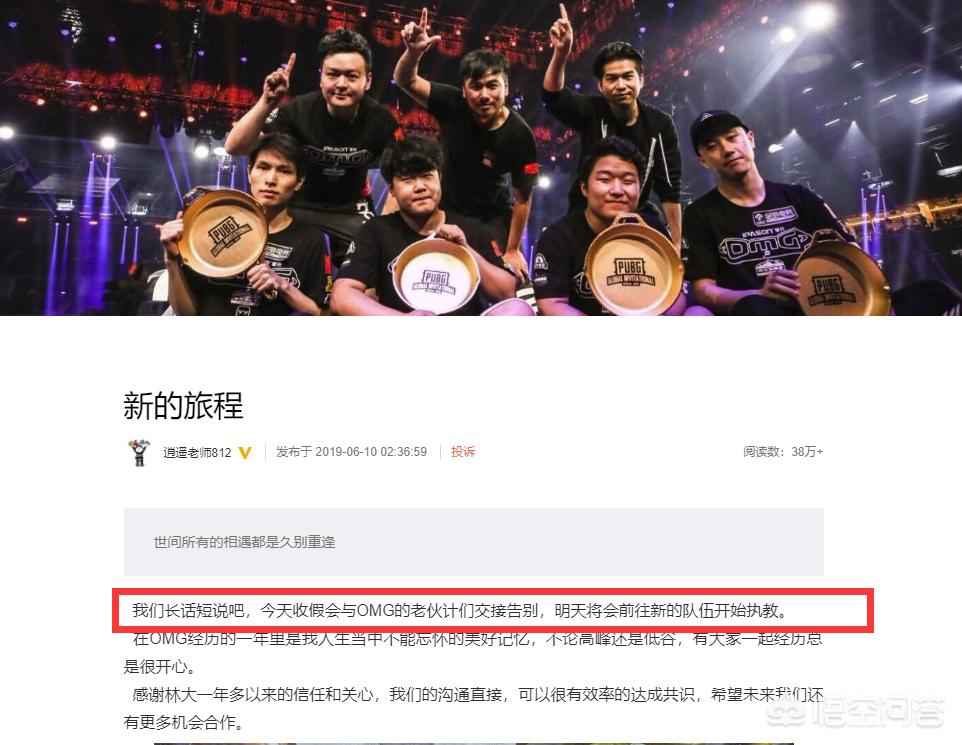Click the red-boxed paragraph 我们长话短说吧

tap(460, 611)
